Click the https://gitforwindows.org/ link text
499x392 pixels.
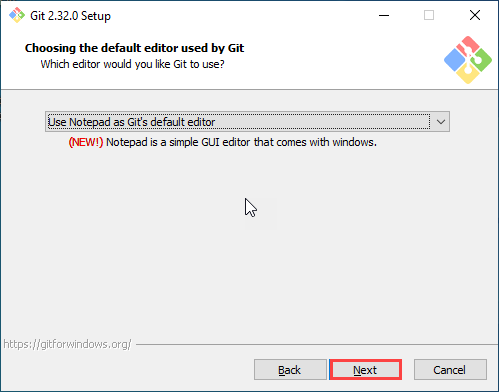(67, 344)
